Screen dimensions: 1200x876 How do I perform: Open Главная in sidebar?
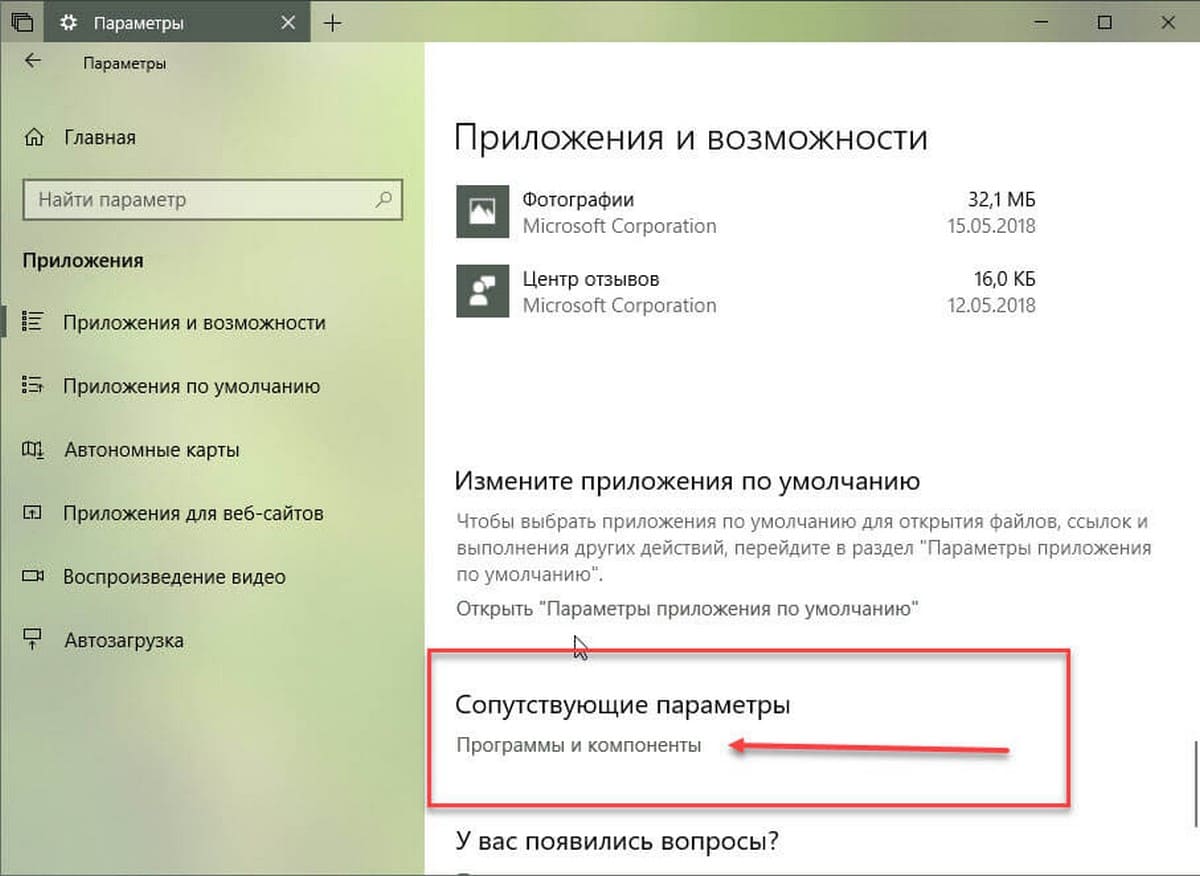[100, 137]
